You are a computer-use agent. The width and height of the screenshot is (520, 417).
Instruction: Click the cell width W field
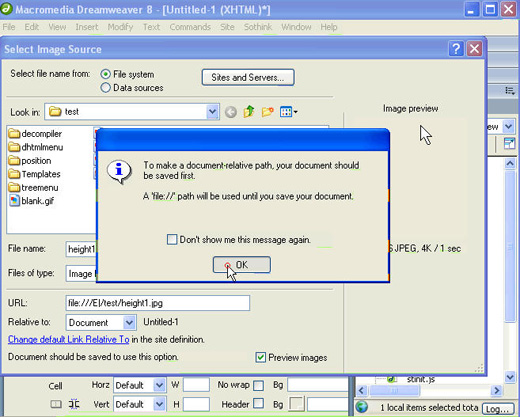196,385
